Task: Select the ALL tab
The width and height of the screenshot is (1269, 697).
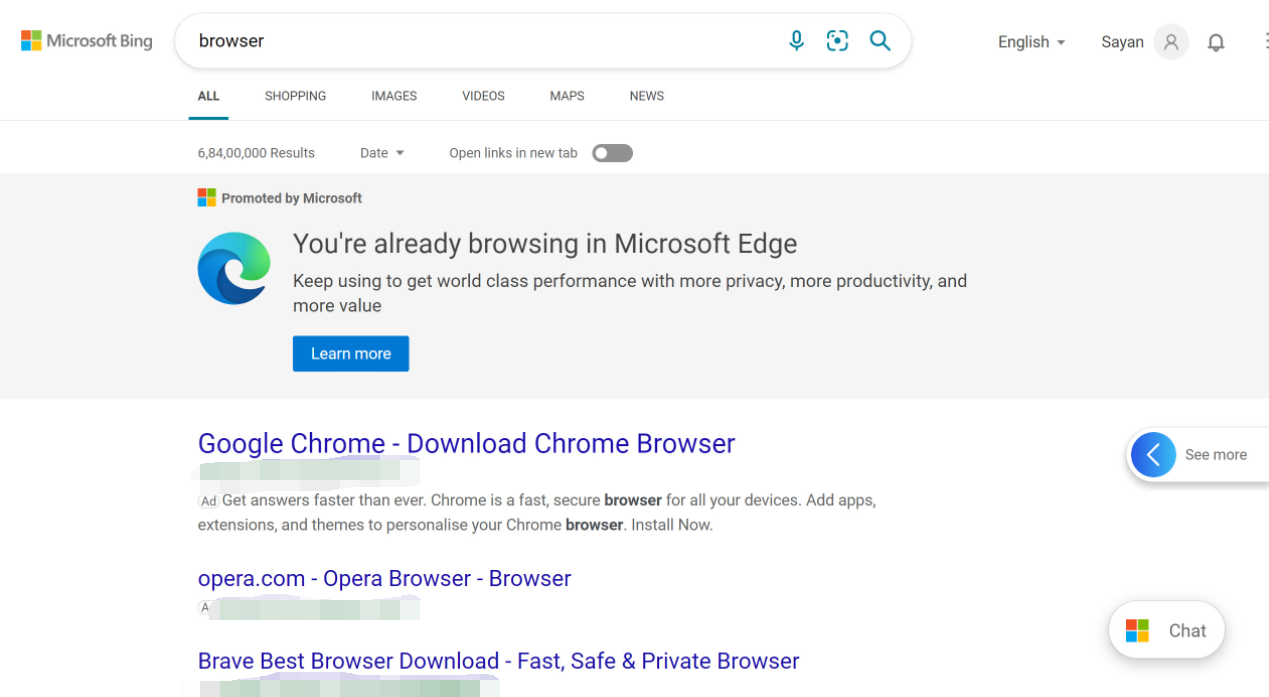Action: pos(208,96)
